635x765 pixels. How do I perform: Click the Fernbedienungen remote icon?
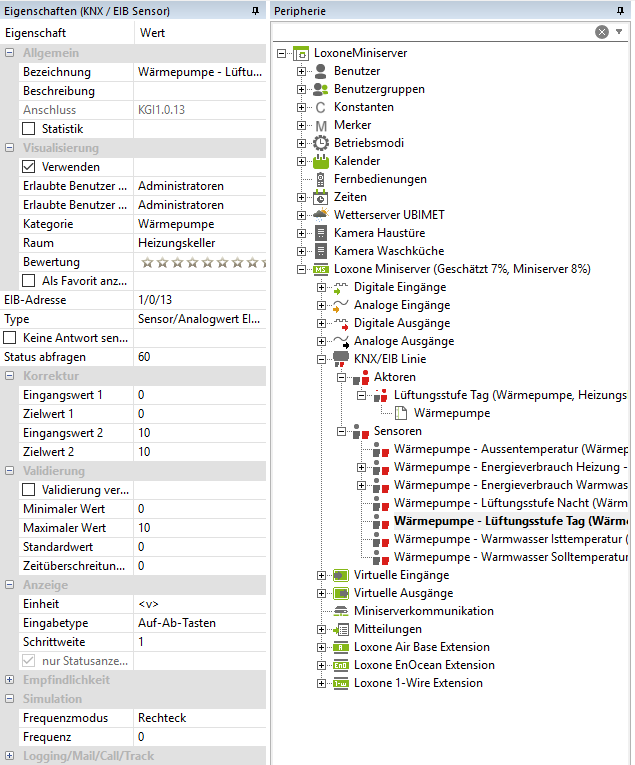[320, 180]
